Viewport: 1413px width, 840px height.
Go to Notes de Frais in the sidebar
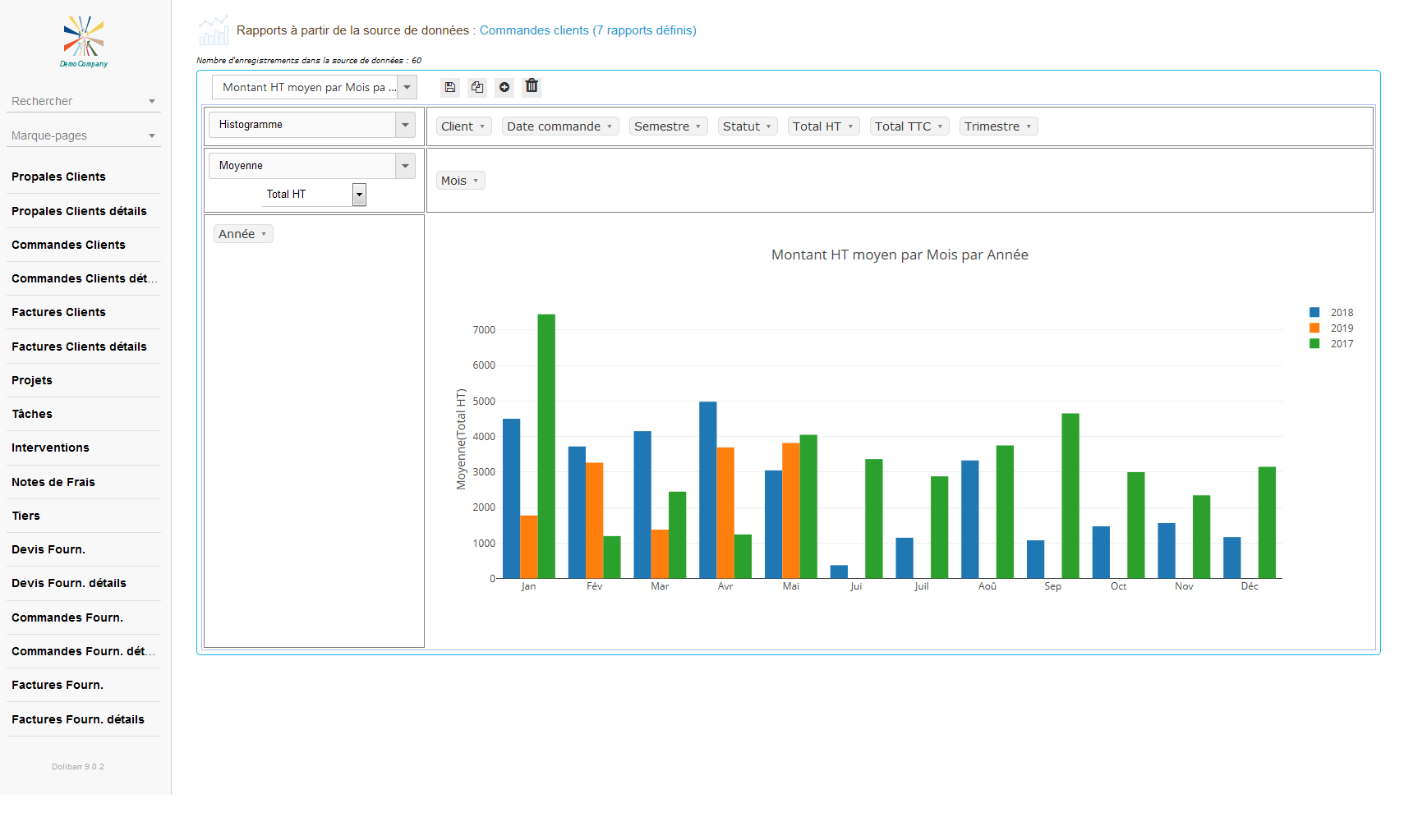[53, 482]
